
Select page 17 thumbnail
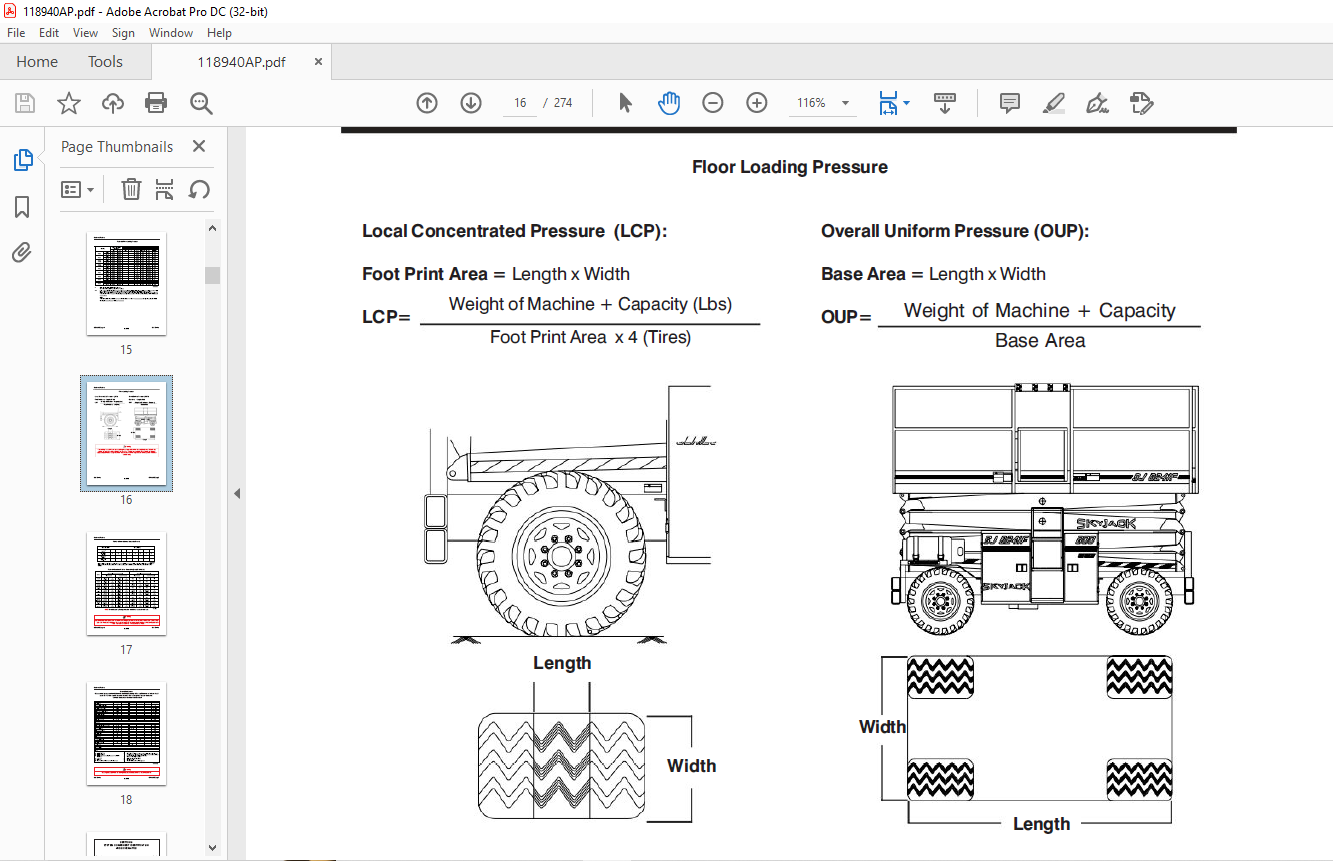[x=126, y=583]
